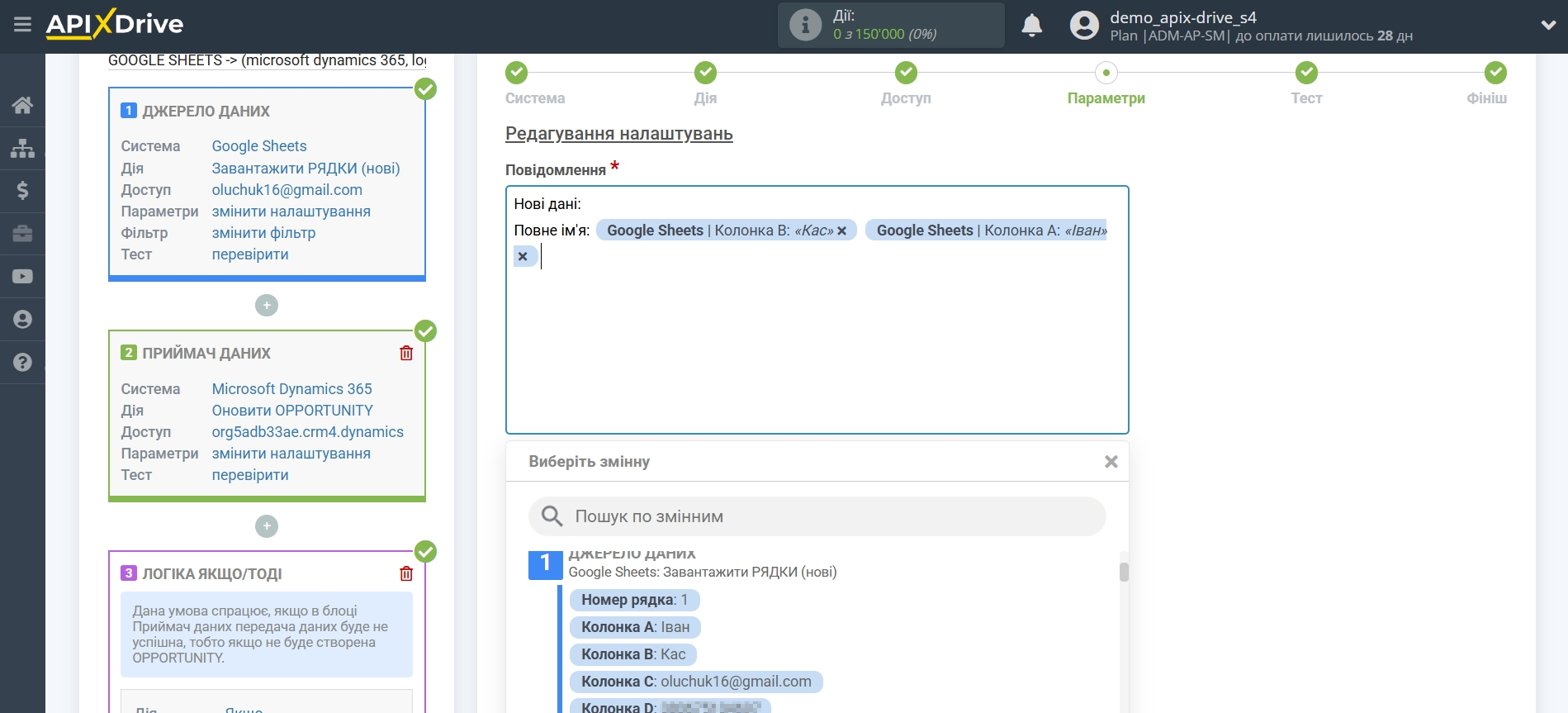Insert variable Колонка A: Іван

click(635, 627)
